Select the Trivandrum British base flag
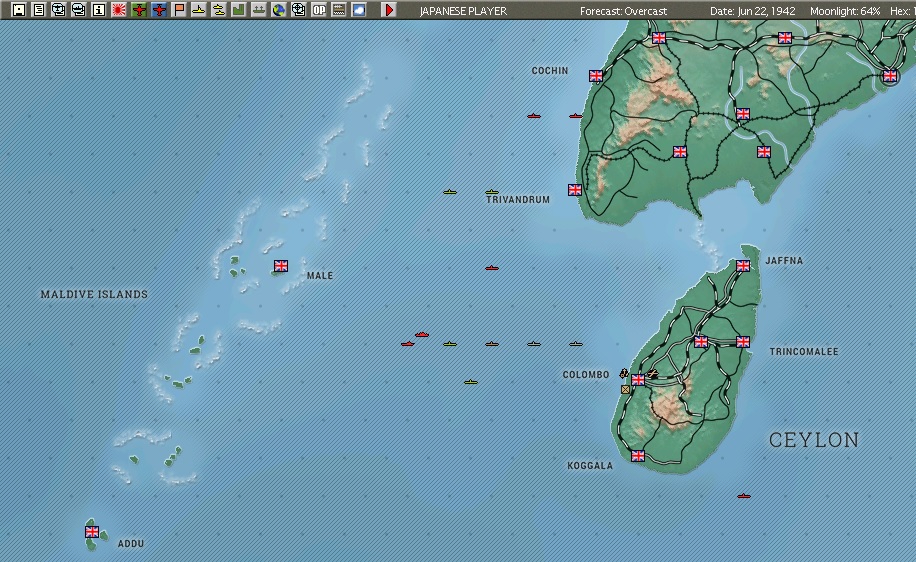This screenshot has width=916, height=562. tap(575, 190)
